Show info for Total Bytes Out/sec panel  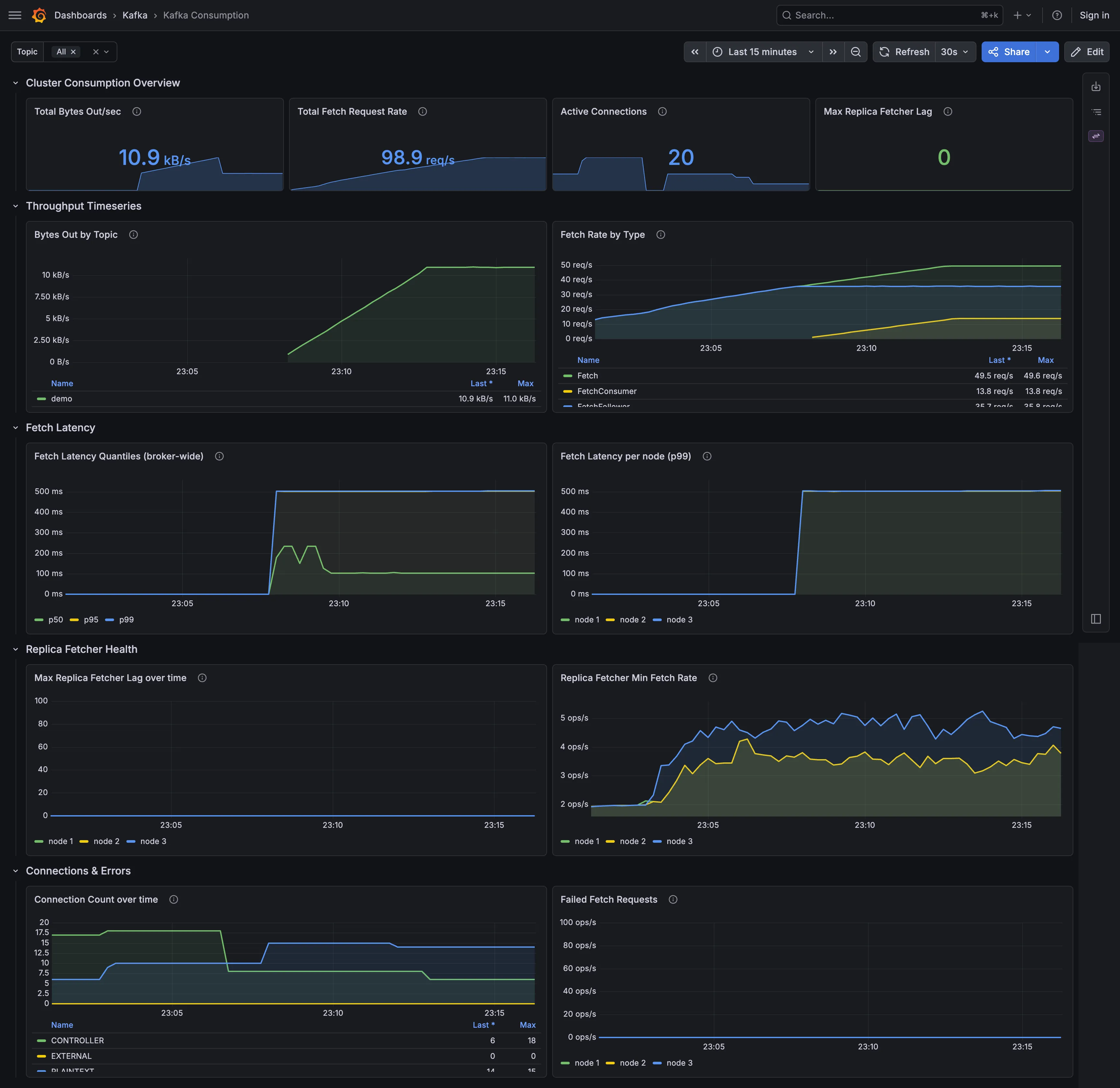pyautogui.click(x=136, y=111)
